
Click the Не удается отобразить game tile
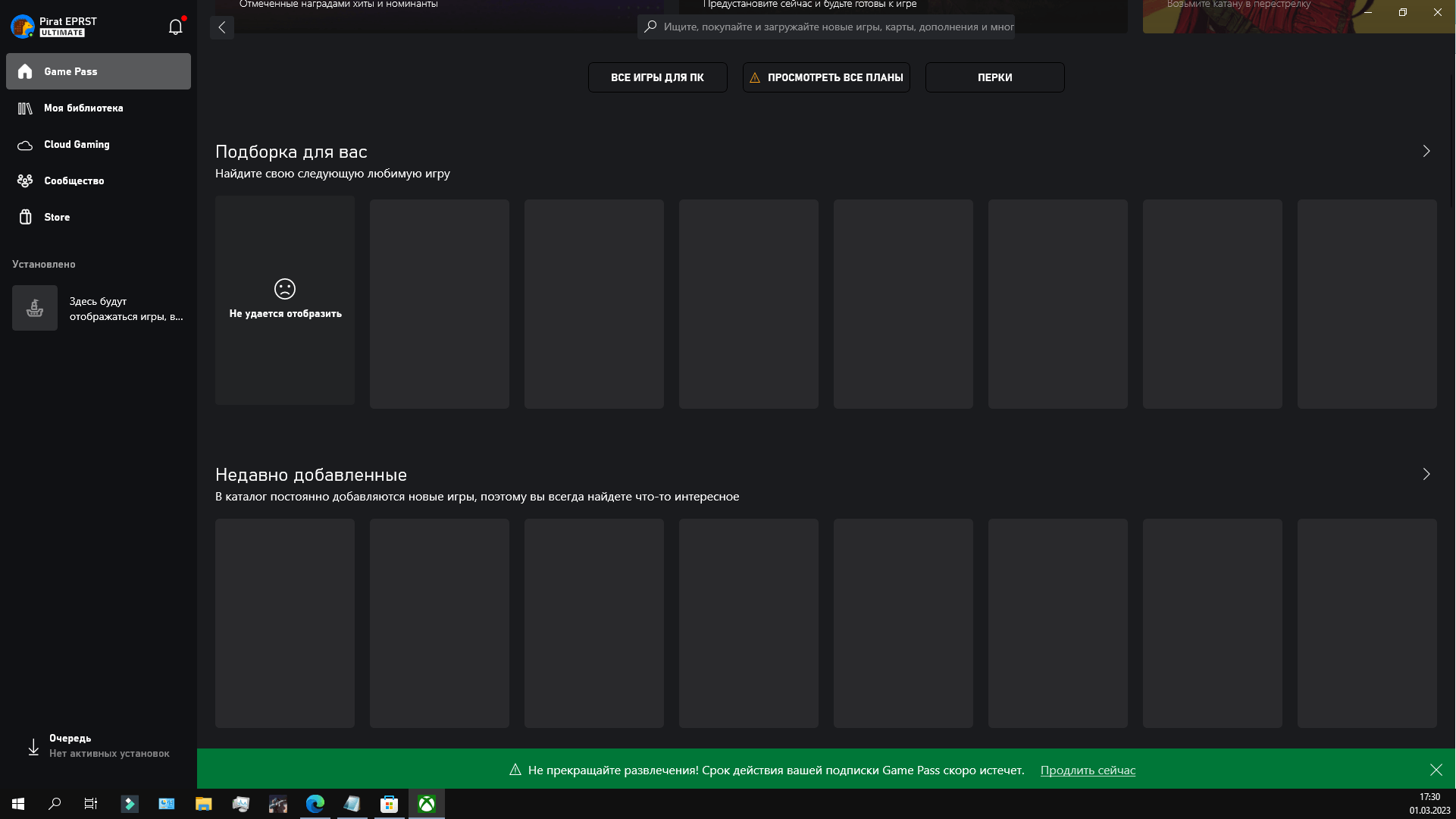pyautogui.click(x=285, y=300)
